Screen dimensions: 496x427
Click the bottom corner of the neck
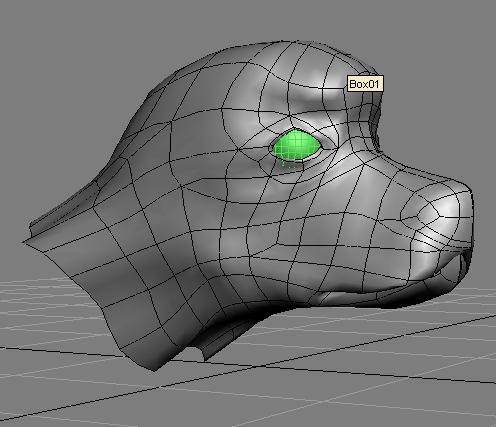[155, 367]
